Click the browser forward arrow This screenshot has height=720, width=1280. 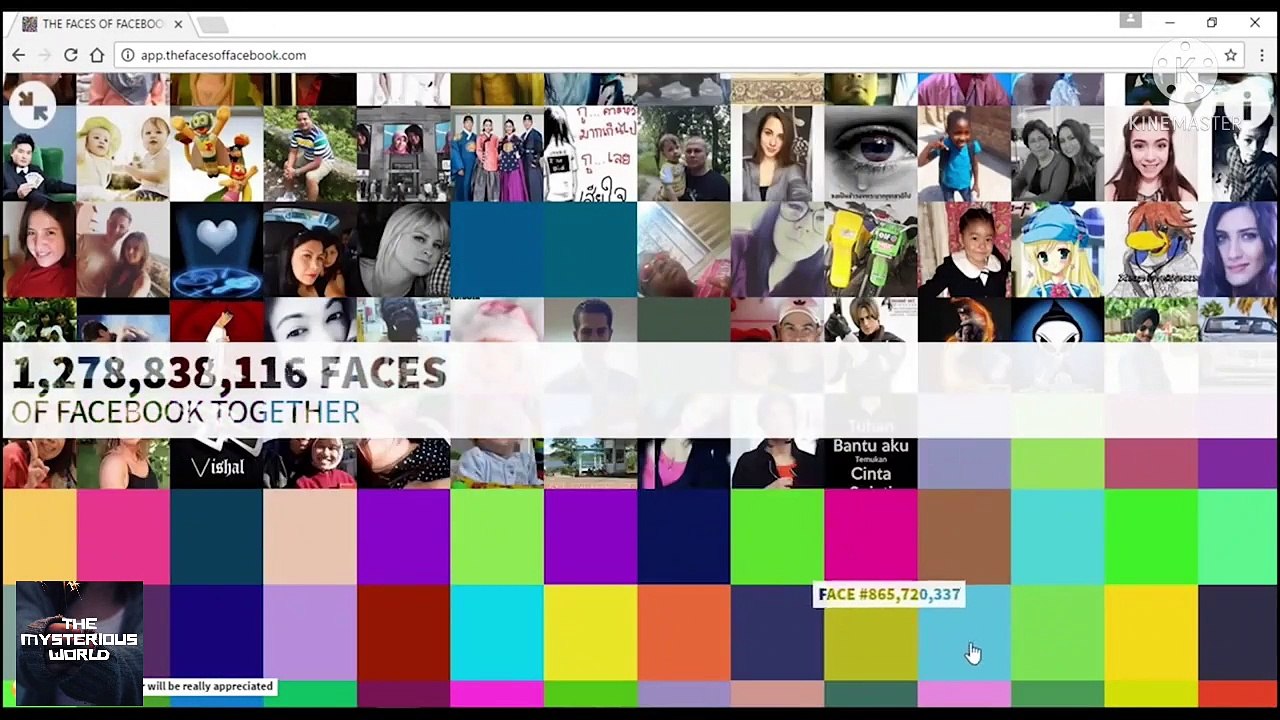point(44,55)
